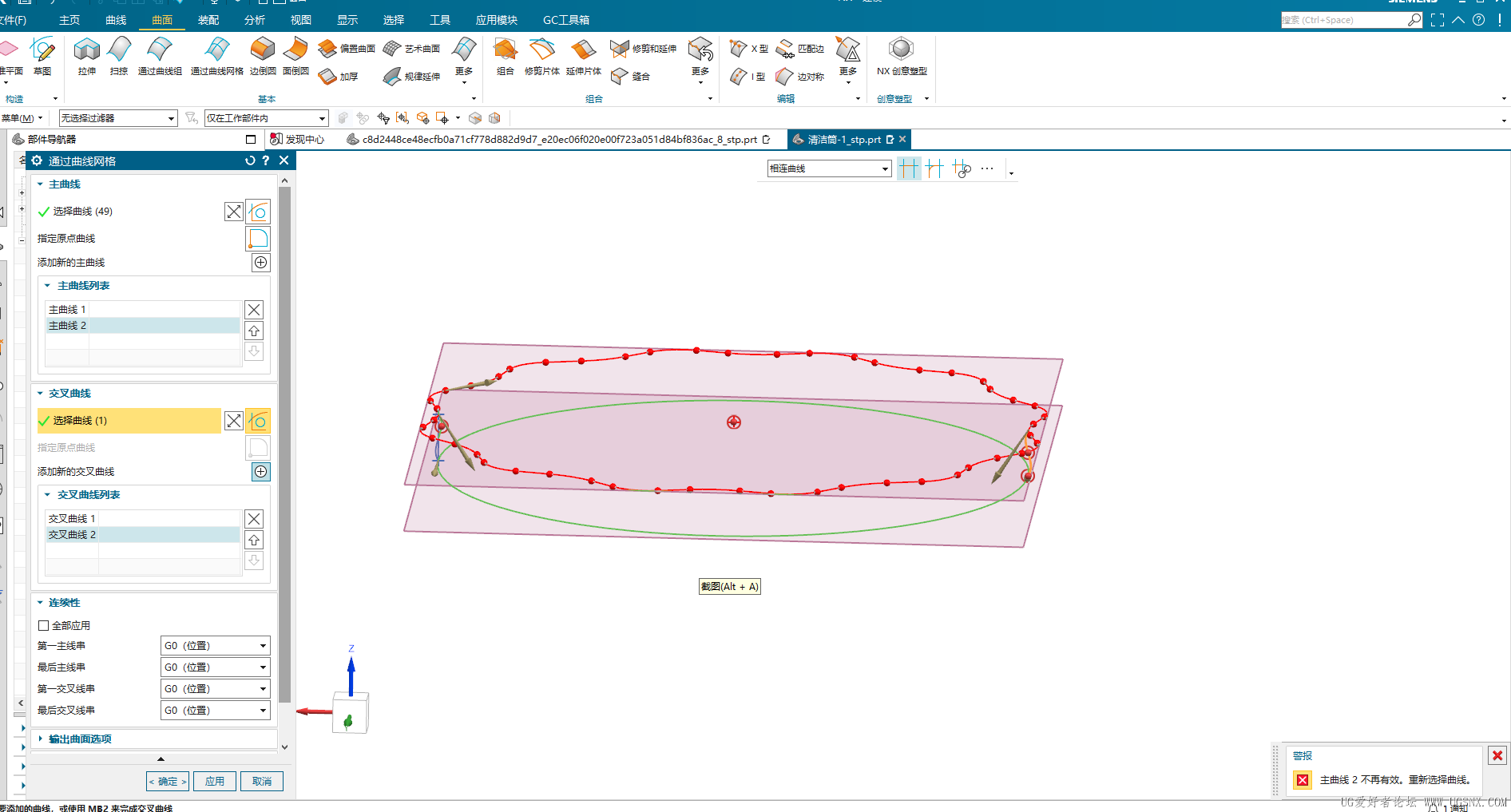Open the 菜单(M) menu
This screenshot has height=812, width=1511.
click(x=22, y=118)
